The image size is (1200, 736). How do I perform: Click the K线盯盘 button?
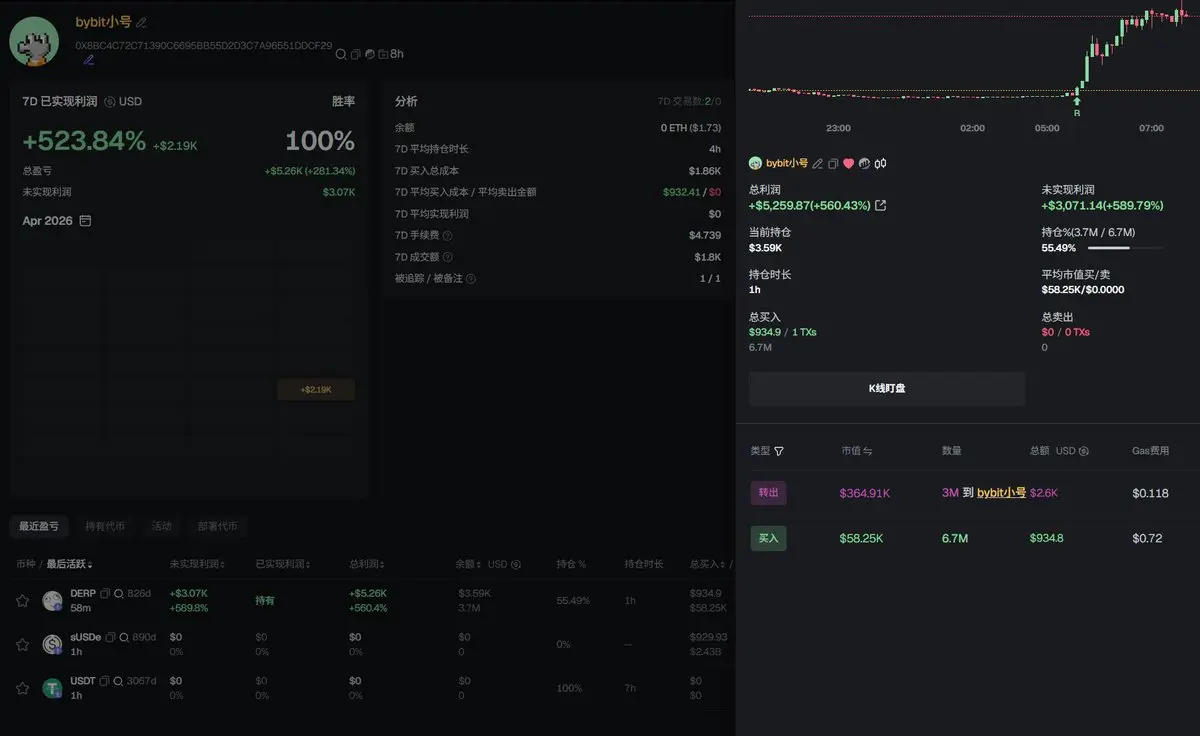click(887, 388)
